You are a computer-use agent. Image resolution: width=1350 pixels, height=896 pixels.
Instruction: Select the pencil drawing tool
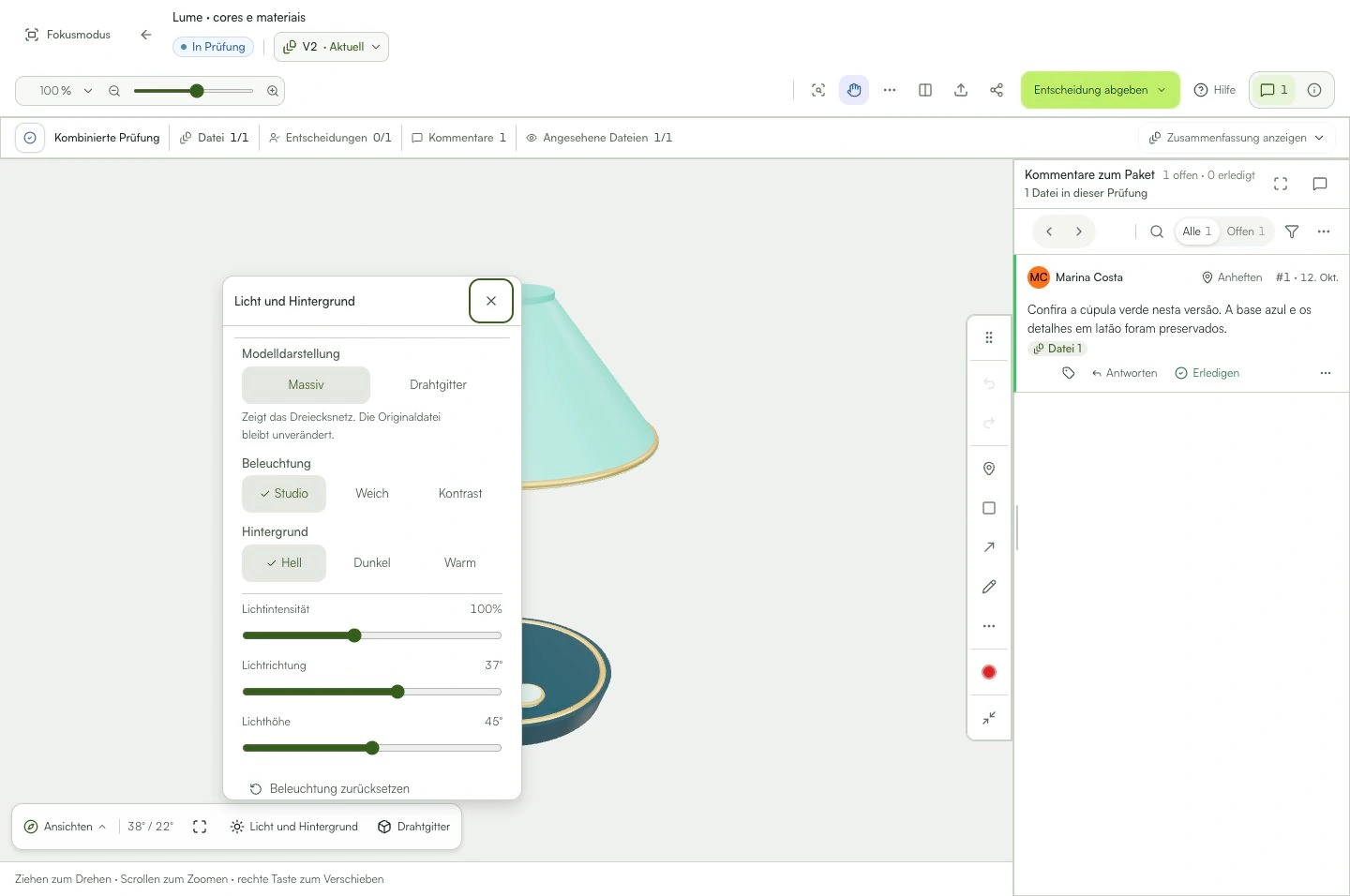(989, 587)
